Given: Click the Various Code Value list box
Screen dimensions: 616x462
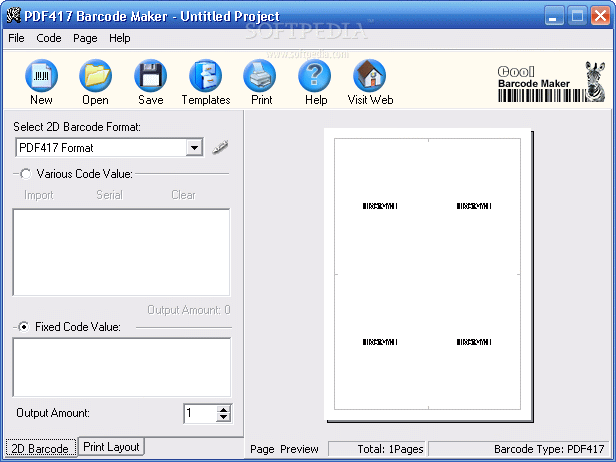Looking at the screenshot, I should (x=121, y=252).
